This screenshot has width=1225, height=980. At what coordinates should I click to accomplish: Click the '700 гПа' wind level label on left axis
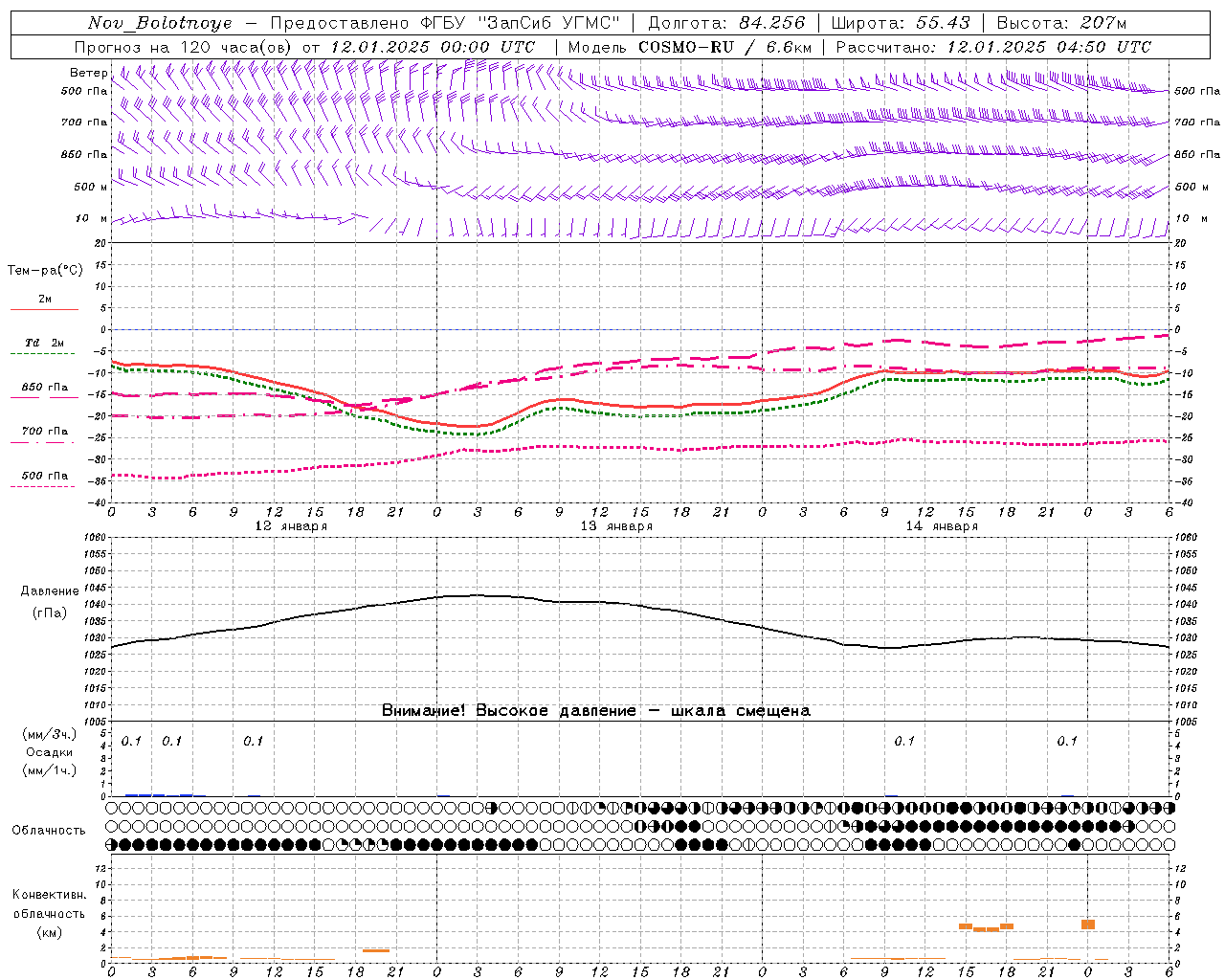[84, 122]
